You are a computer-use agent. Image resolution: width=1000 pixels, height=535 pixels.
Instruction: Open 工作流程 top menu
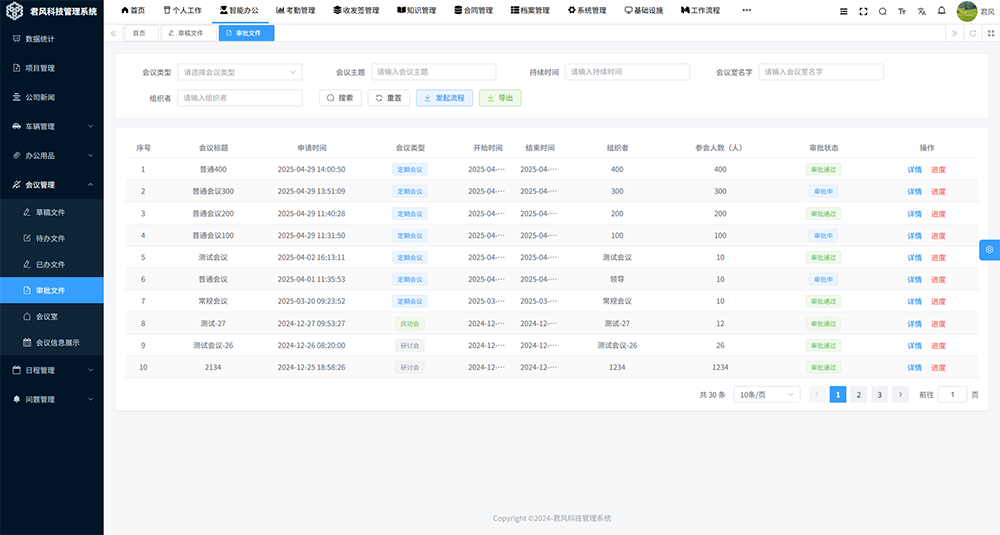coord(700,10)
